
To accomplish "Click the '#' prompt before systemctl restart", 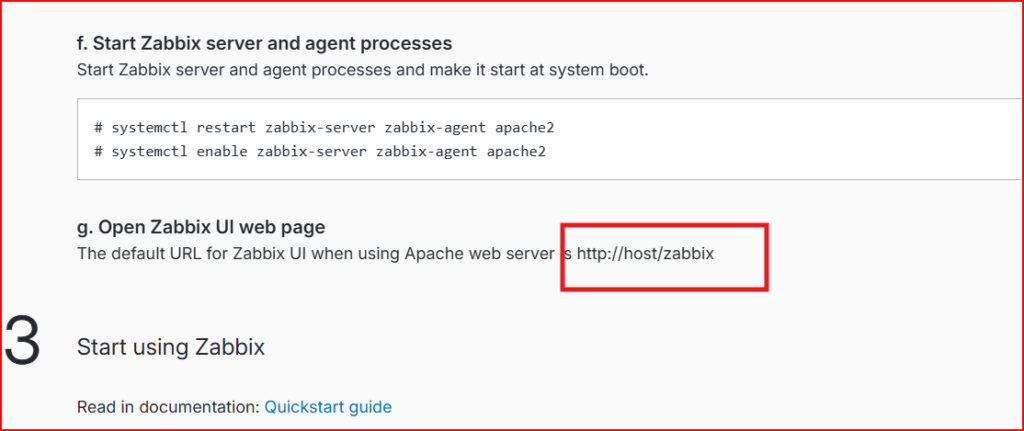I will coord(99,127).
